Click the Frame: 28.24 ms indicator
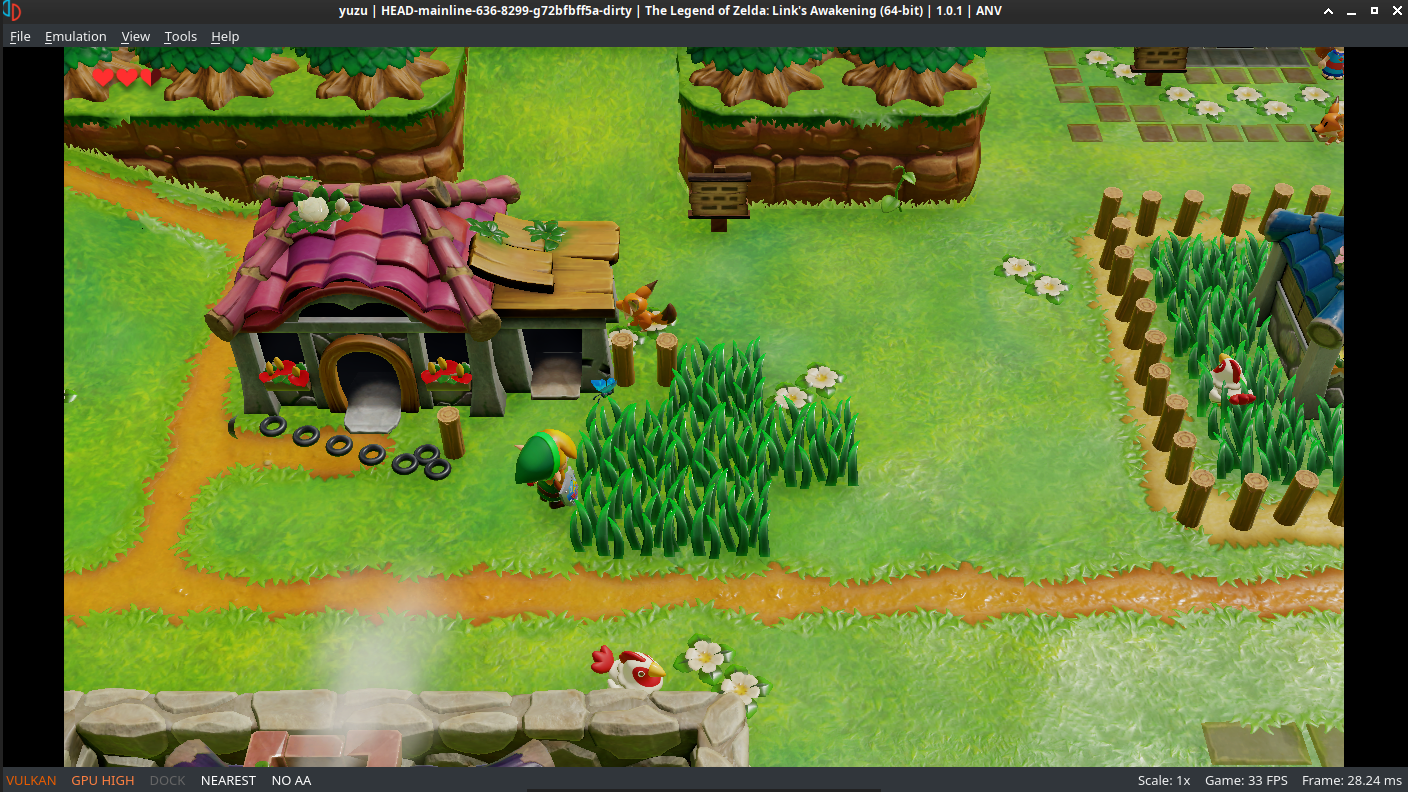The width and height of the screenshot is (1408, 792). [x=1351, y=780]
